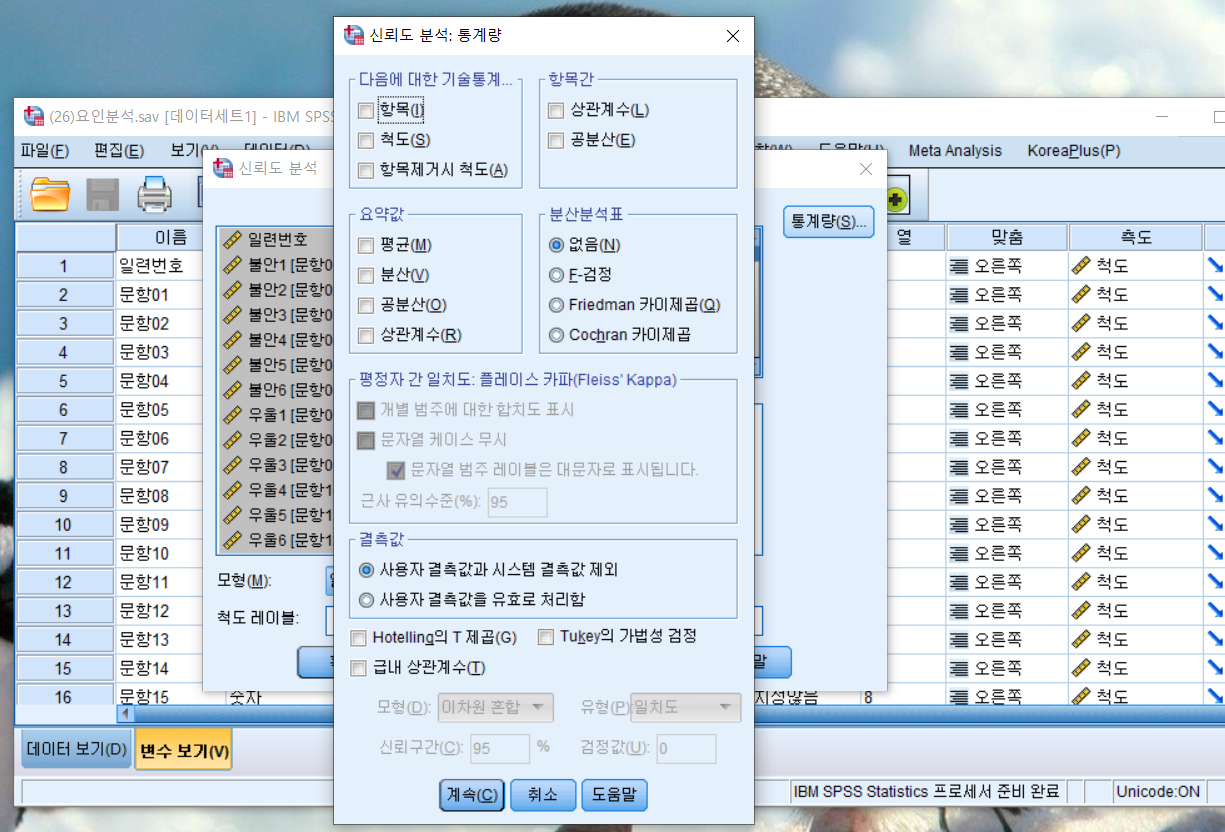The image size is (1225, 832).
Task: Click 신뢰구간(C) input field
Action: click(x=500, y=748)
